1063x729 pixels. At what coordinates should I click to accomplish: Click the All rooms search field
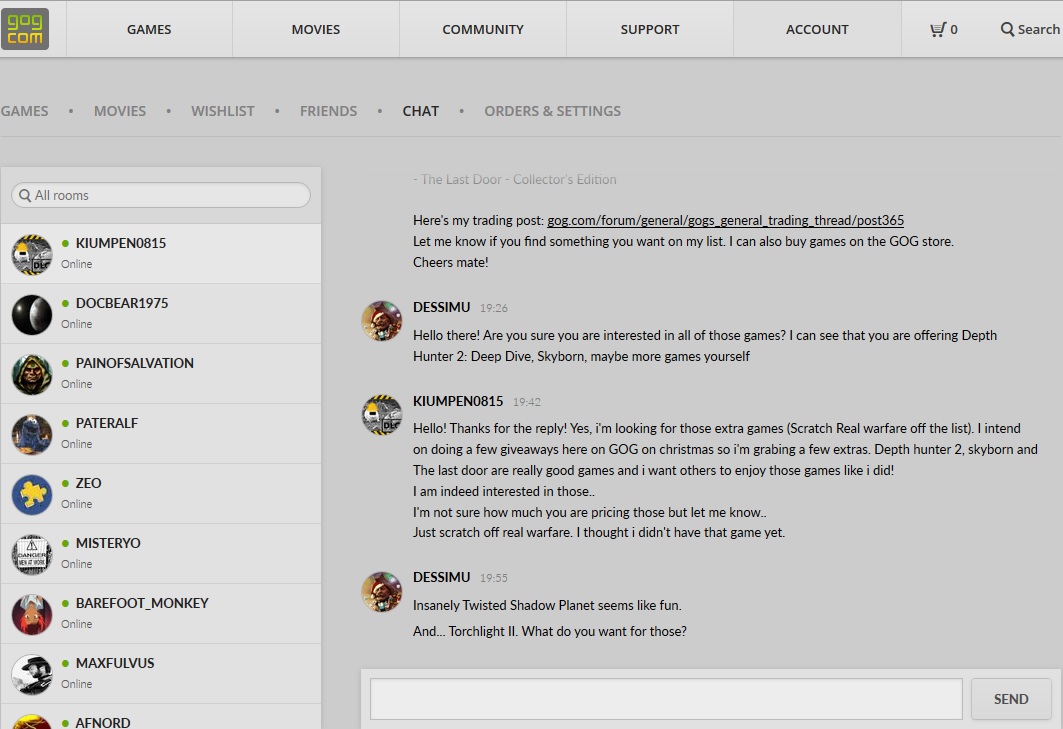tap(161, 195)
